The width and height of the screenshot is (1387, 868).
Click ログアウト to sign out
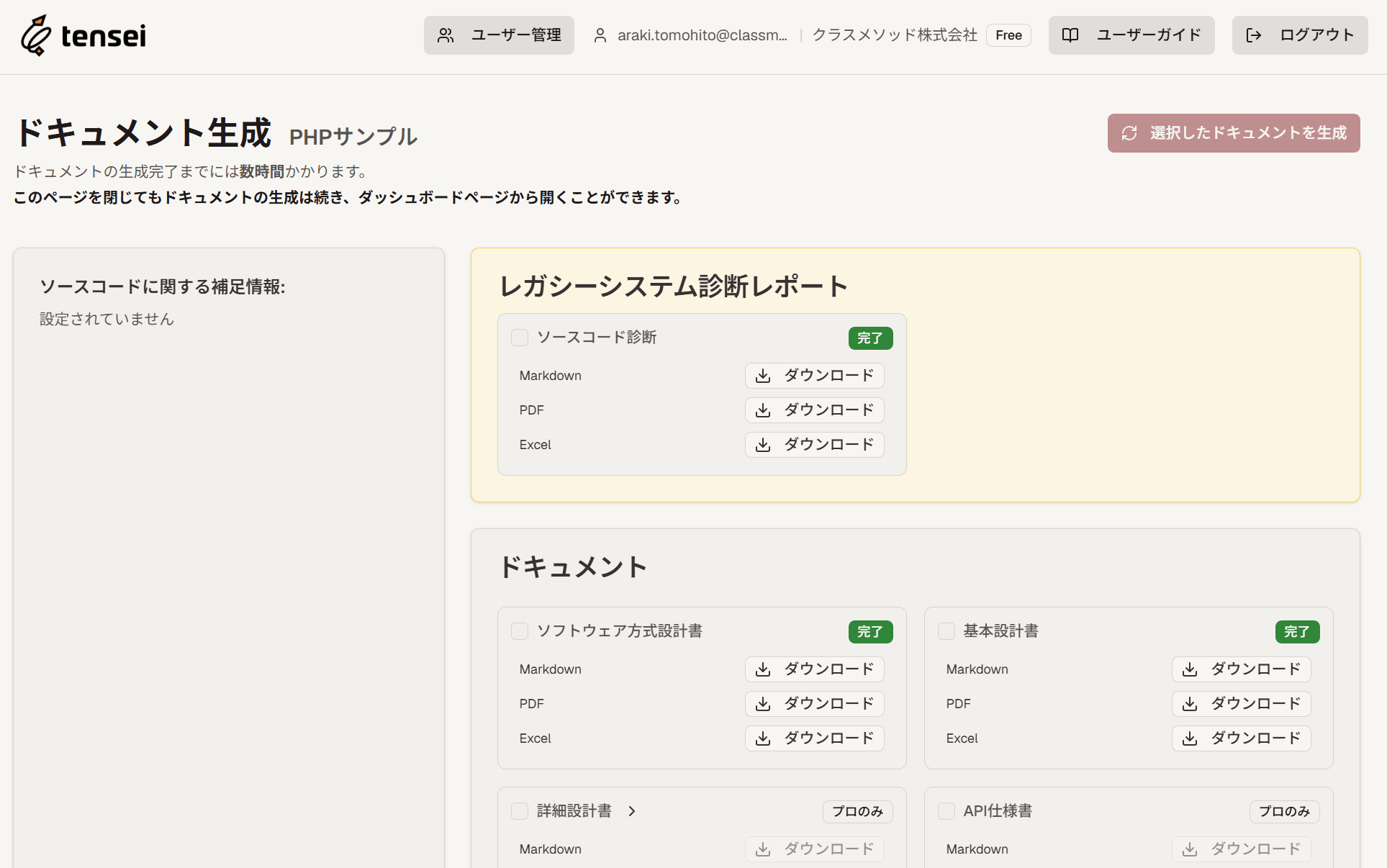1300,35
